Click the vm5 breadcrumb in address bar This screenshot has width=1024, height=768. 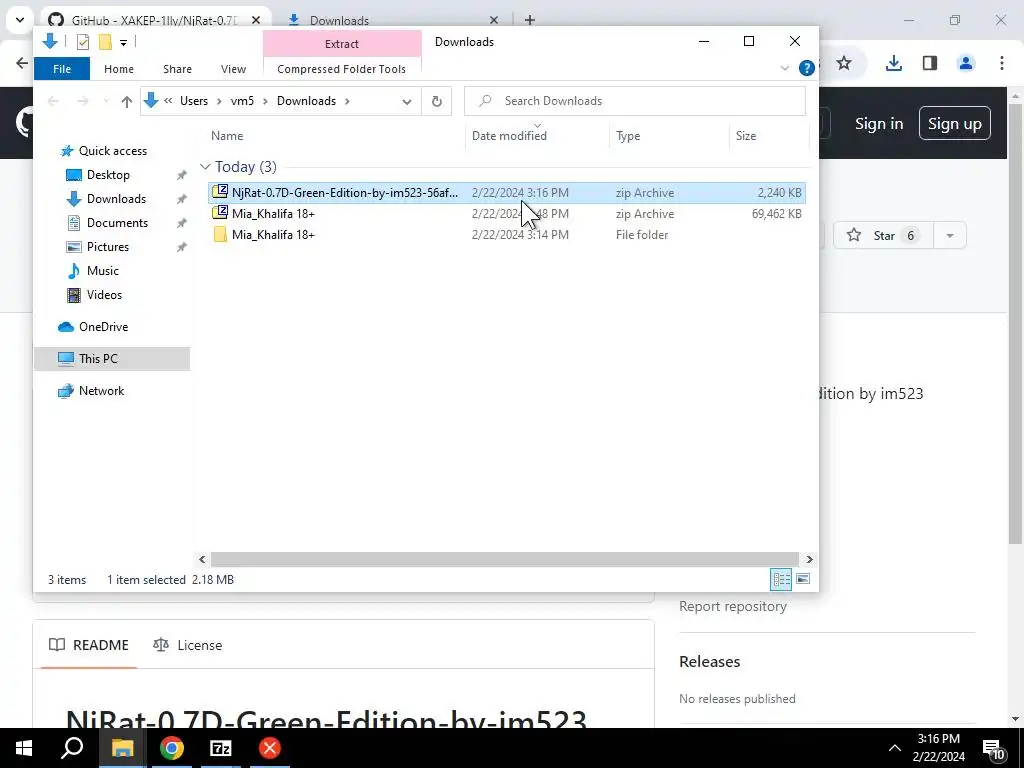(x=242, y=101)
